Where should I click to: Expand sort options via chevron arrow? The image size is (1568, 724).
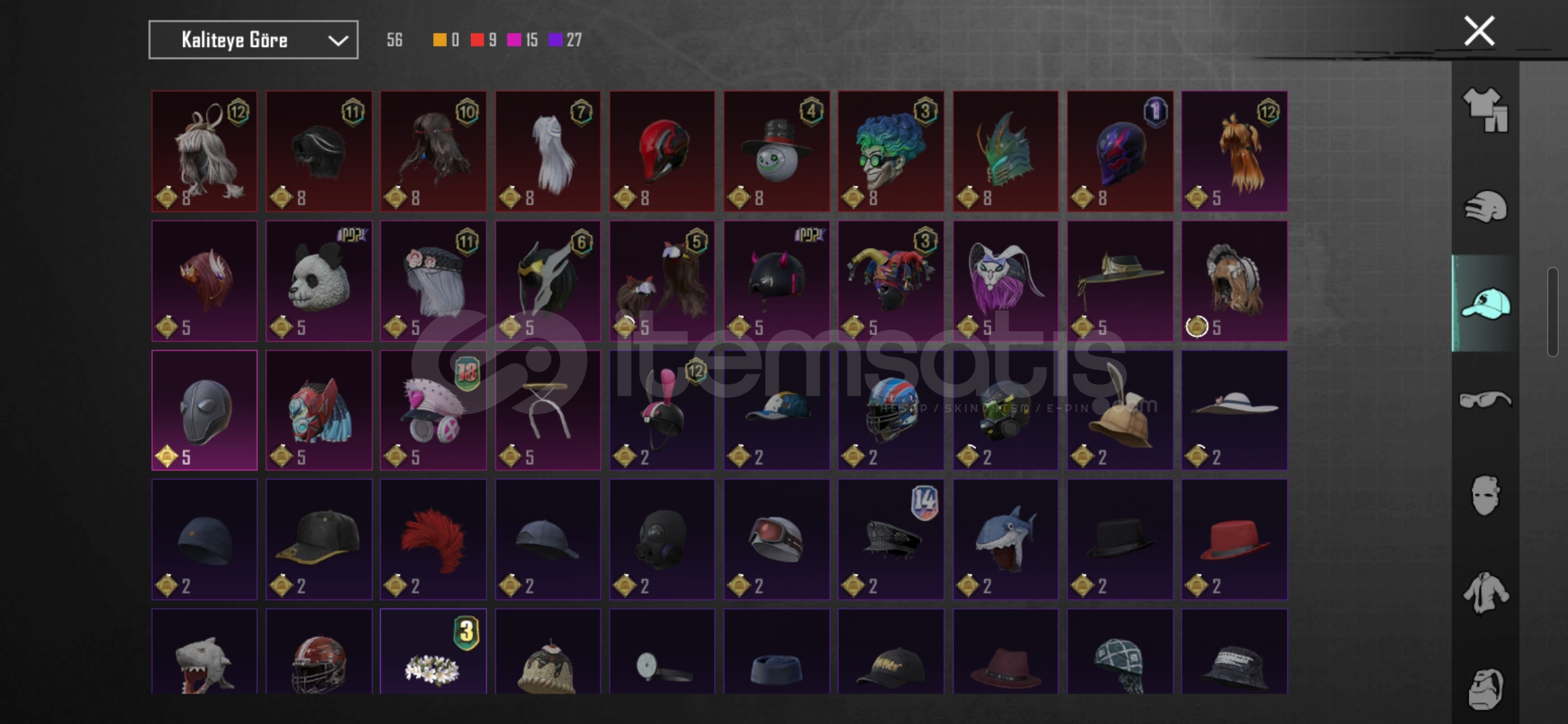pyautogui.click(x=338, y=41)
